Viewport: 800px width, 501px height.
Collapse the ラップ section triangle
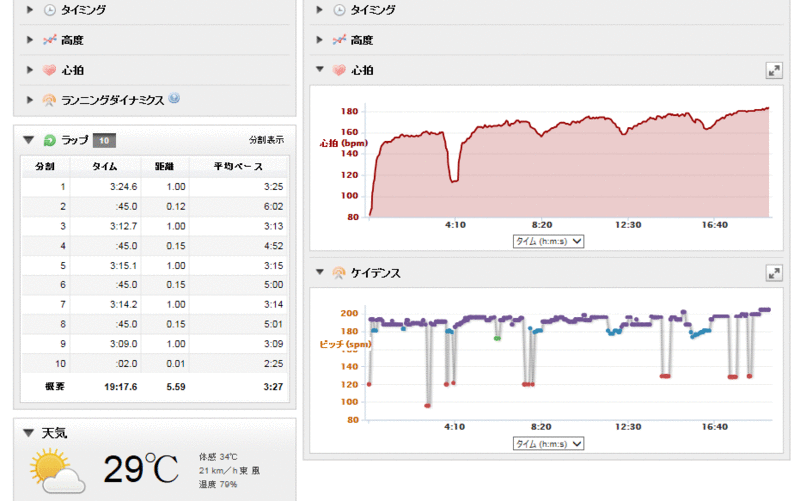(x=29, y=140)
